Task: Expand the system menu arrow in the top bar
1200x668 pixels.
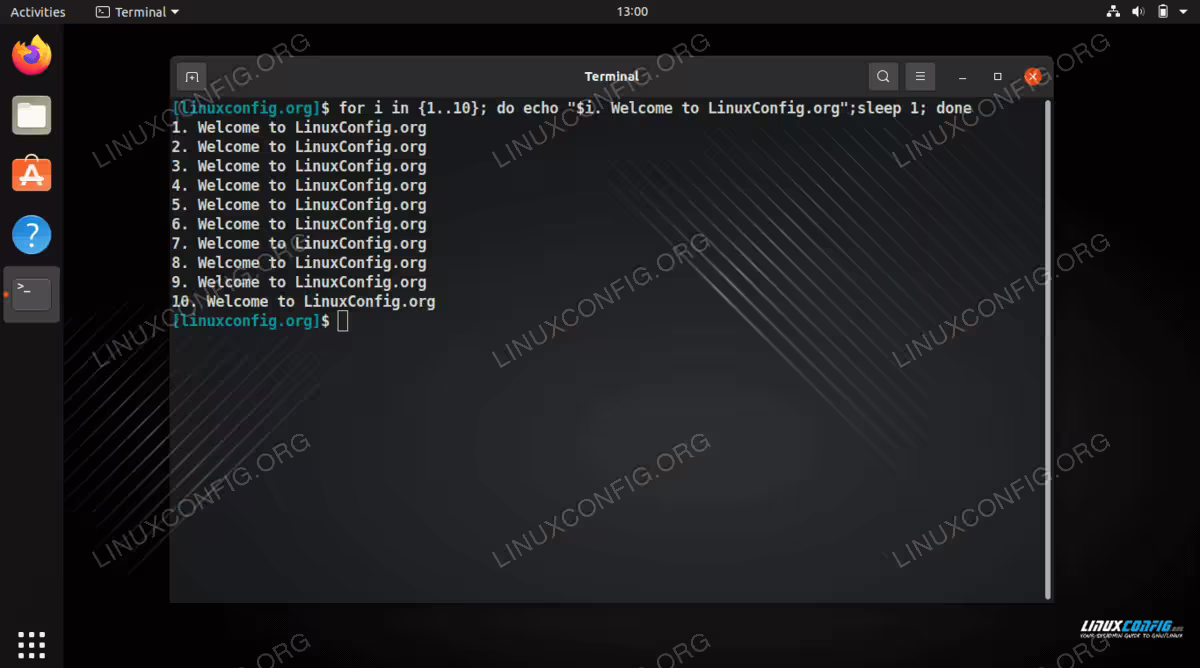Action: [1185, 12]
